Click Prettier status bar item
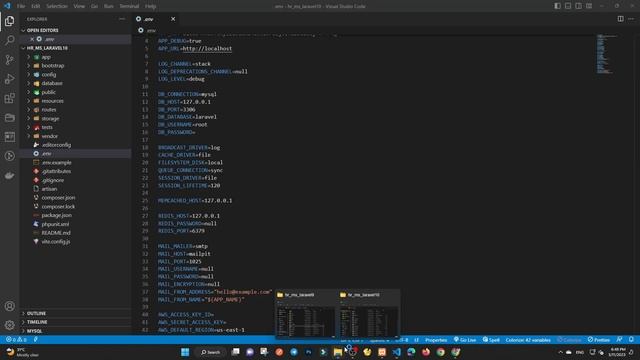This screenshot has height=360, width=640. pyautogui.click(x=599, y=340)
